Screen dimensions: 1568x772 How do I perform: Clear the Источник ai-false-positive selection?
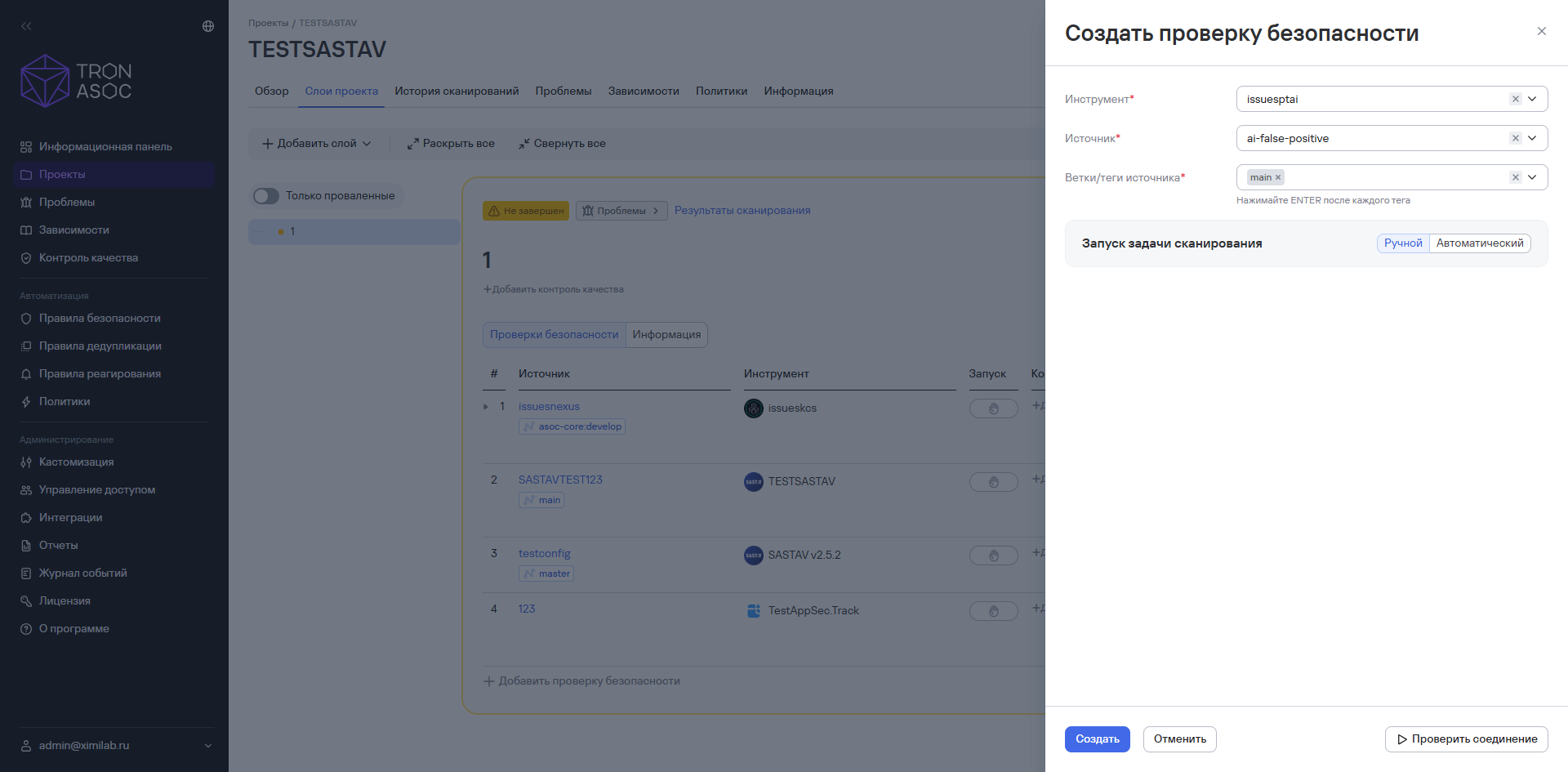coord(1516,138)
